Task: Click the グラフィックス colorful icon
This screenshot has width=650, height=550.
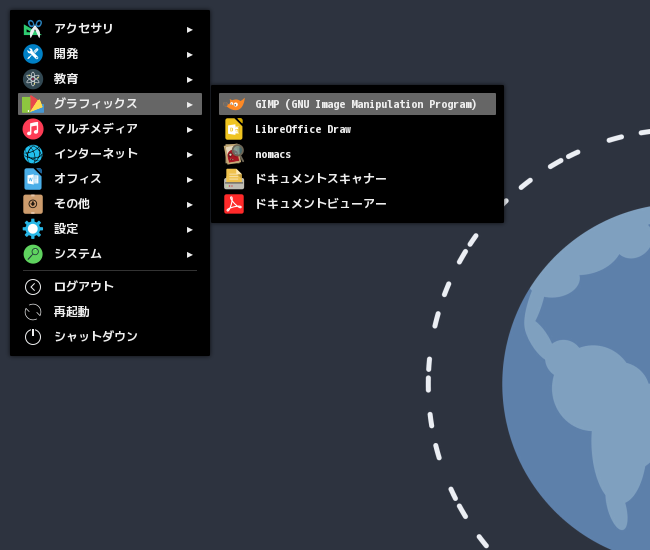Action: pyautogui.click(x=33, y=104)
